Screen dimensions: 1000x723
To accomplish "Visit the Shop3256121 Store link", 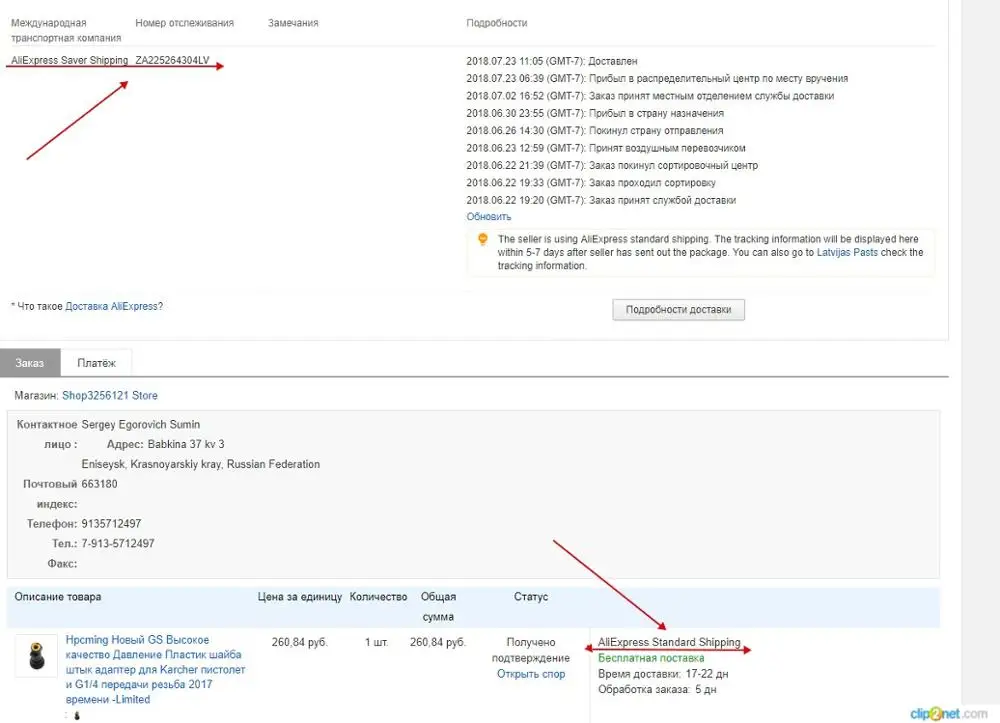I will pyautogui.click(x=110, y=396).
